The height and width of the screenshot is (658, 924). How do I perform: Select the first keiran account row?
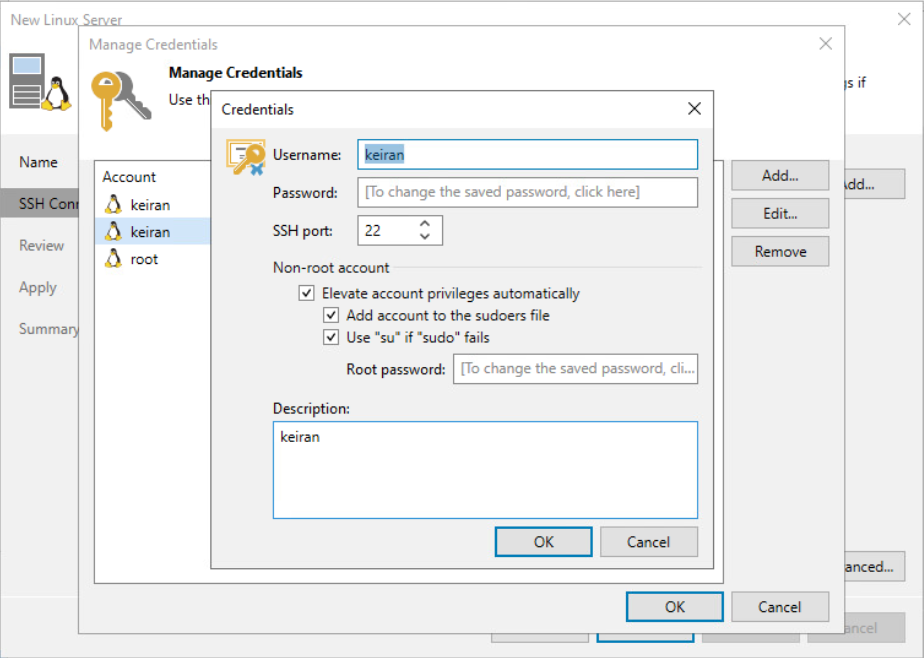153,205
